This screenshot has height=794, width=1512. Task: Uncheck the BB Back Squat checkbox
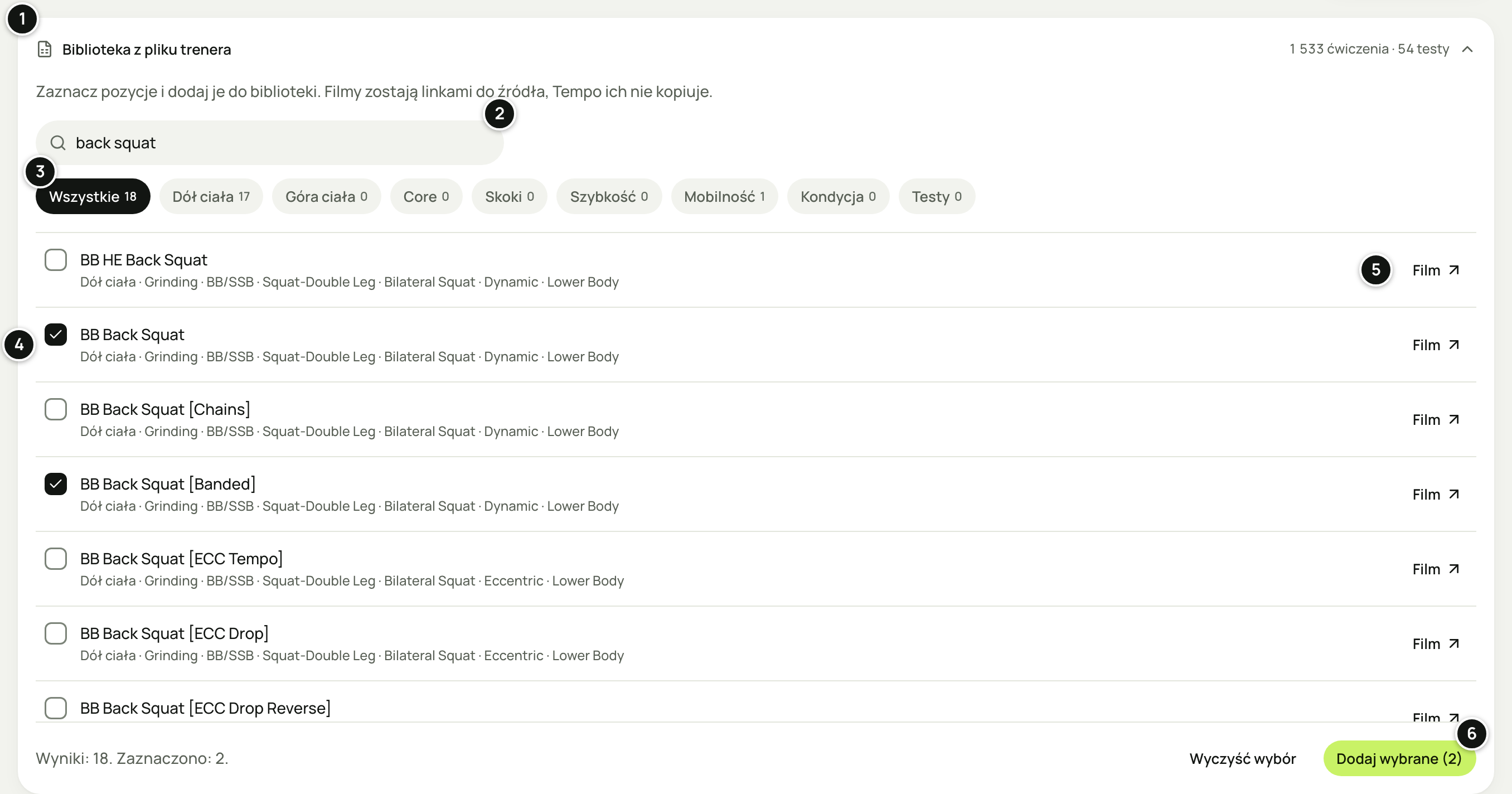(56, 335)
